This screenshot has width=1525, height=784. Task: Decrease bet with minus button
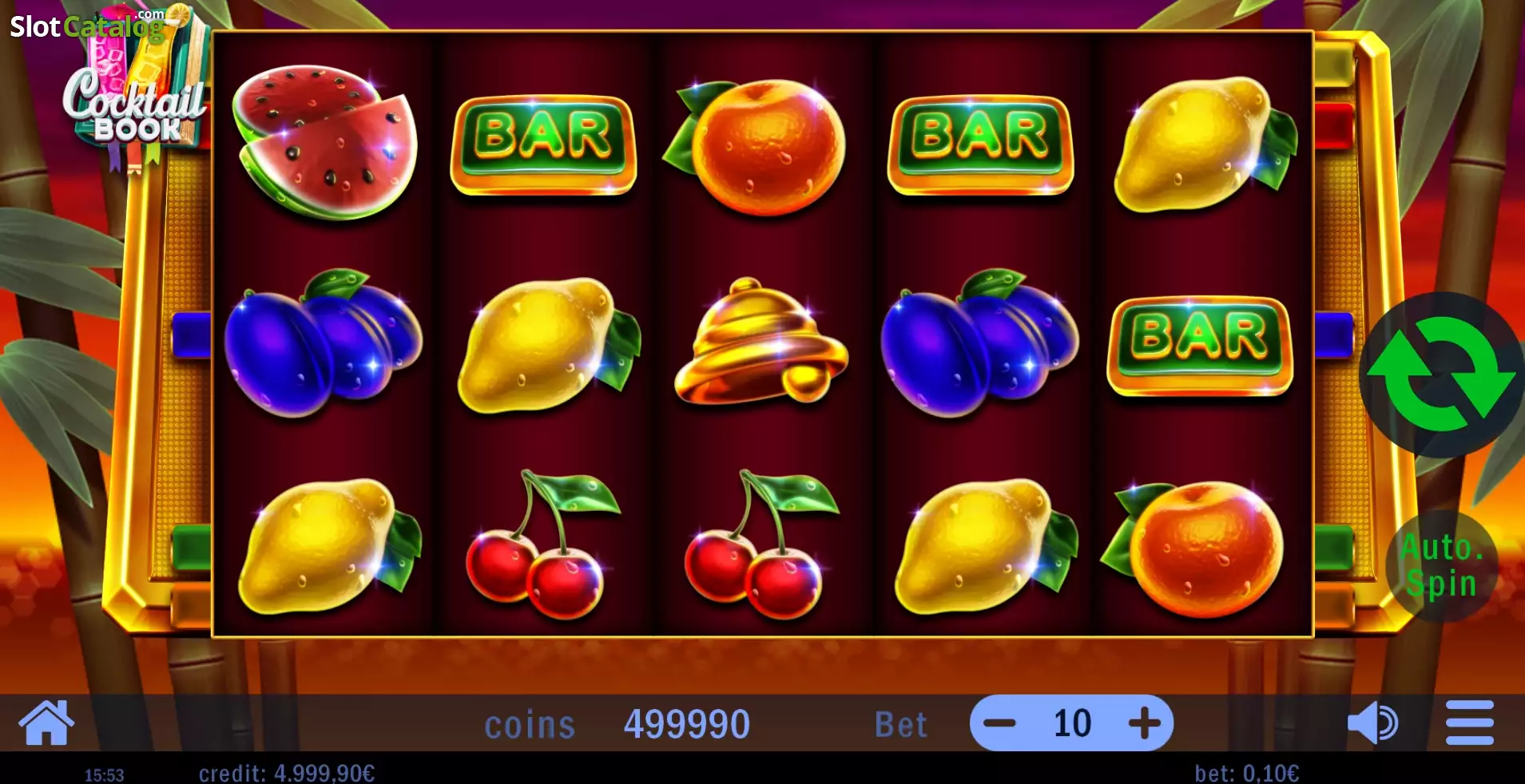tap(999, 723)
